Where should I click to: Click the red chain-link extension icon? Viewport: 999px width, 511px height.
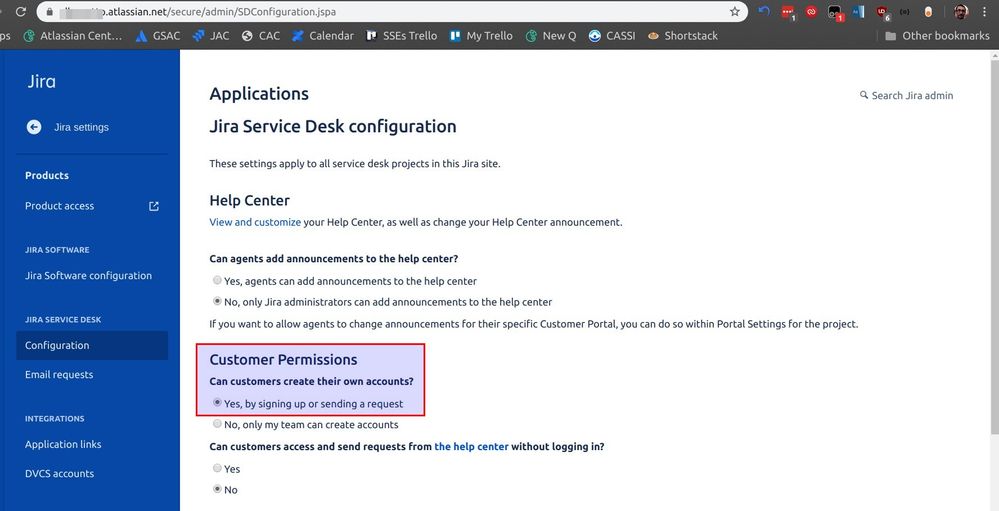[x=811, y=11]
